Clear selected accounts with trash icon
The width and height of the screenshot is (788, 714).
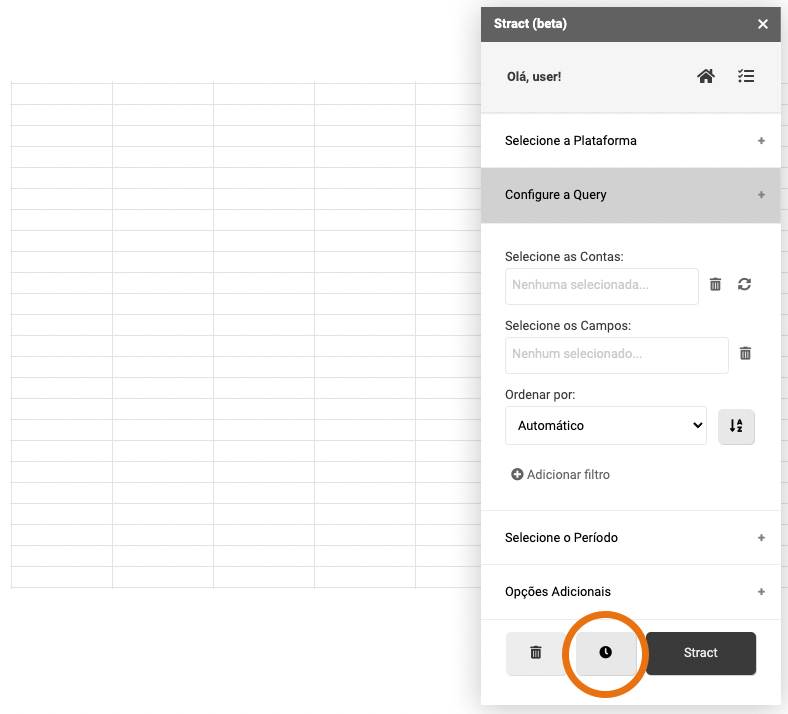click(x=715, y=285)
